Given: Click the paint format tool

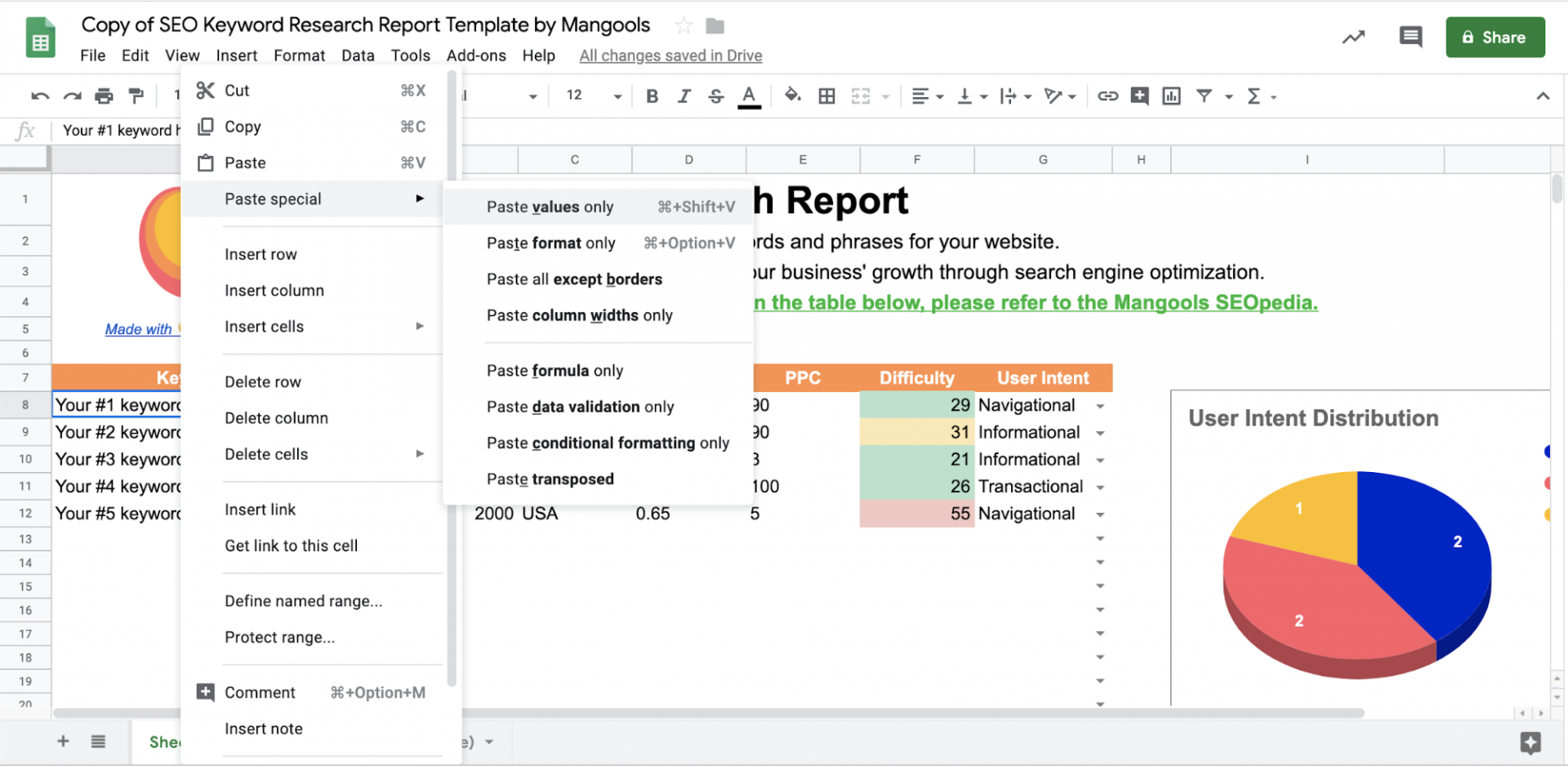Looking at the screenshot, I should click(136, 96).
